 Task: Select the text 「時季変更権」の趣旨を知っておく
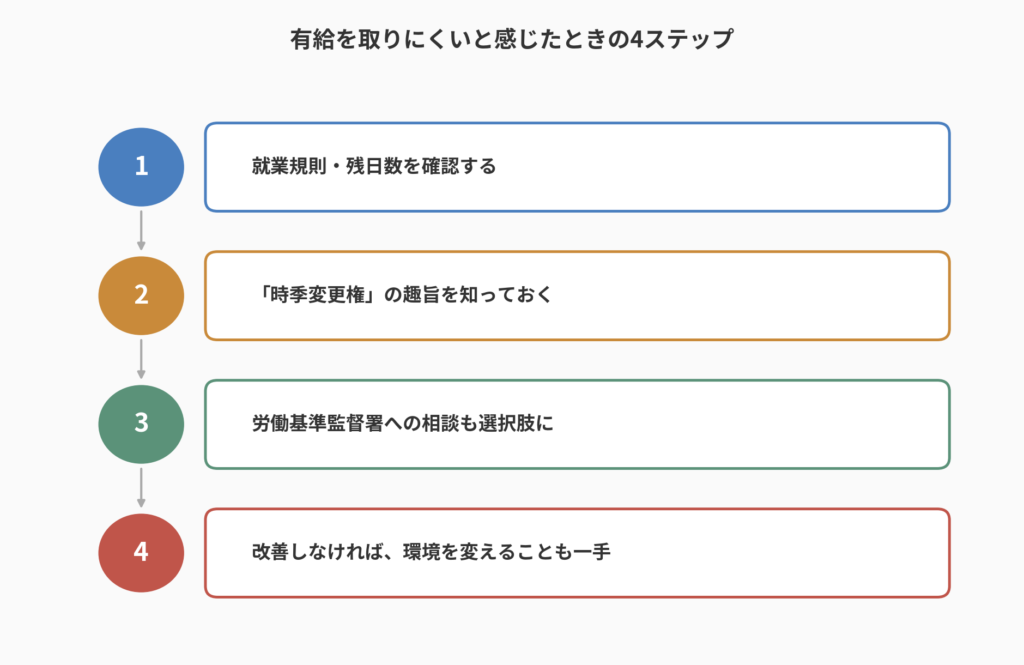click(402, 295)
